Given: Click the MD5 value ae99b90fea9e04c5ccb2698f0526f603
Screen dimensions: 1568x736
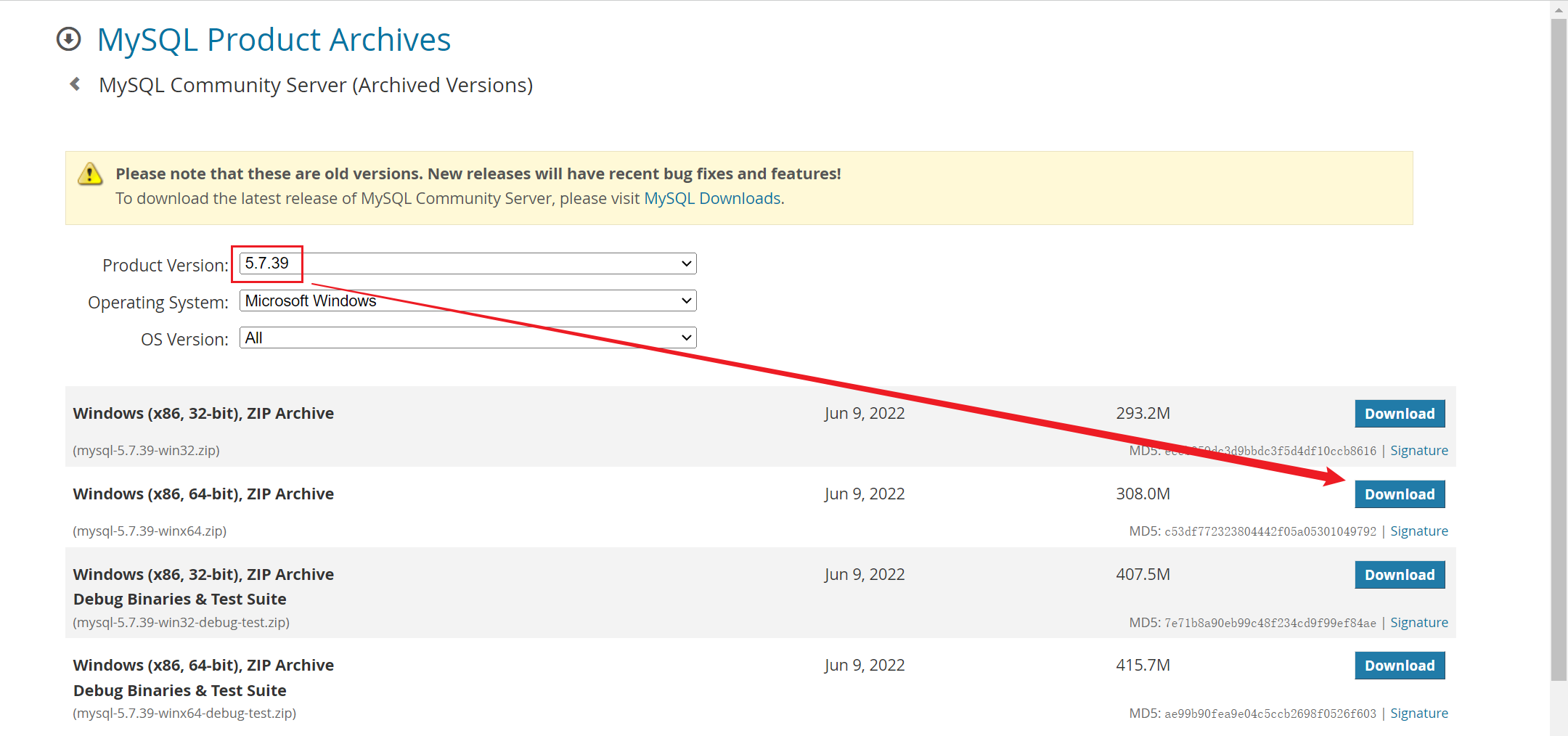Looking at the screenshot, I should coord(1270,714).
